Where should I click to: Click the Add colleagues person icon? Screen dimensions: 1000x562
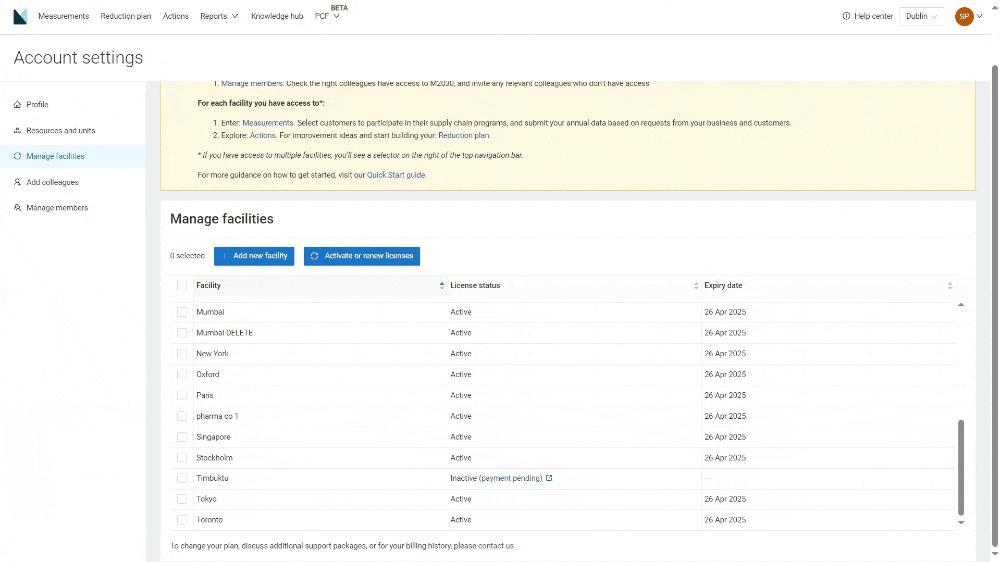pos(18,182)
